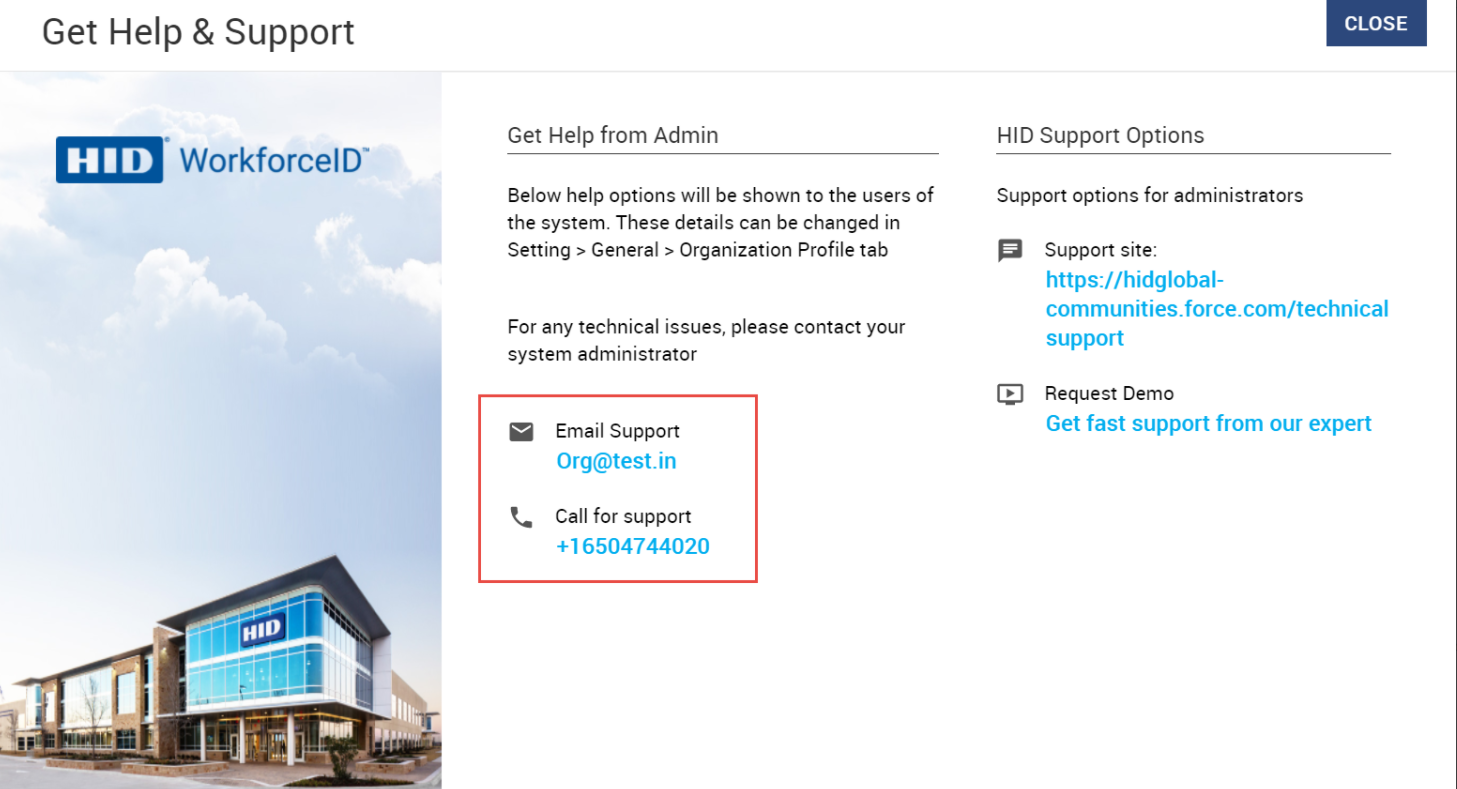Click the Get Help from Admin heading
The image size is (1457, 789).
pos(612,135)
